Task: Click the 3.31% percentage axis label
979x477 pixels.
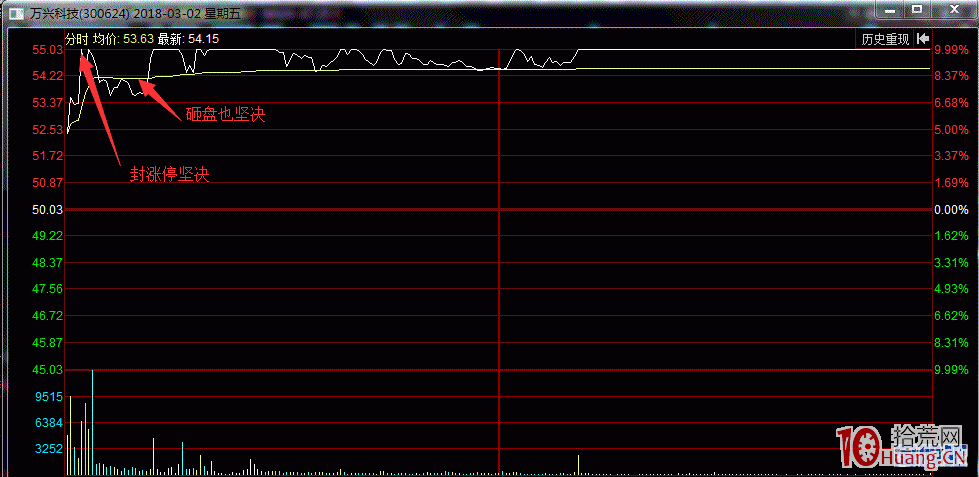Action: [x=951, y=263]
